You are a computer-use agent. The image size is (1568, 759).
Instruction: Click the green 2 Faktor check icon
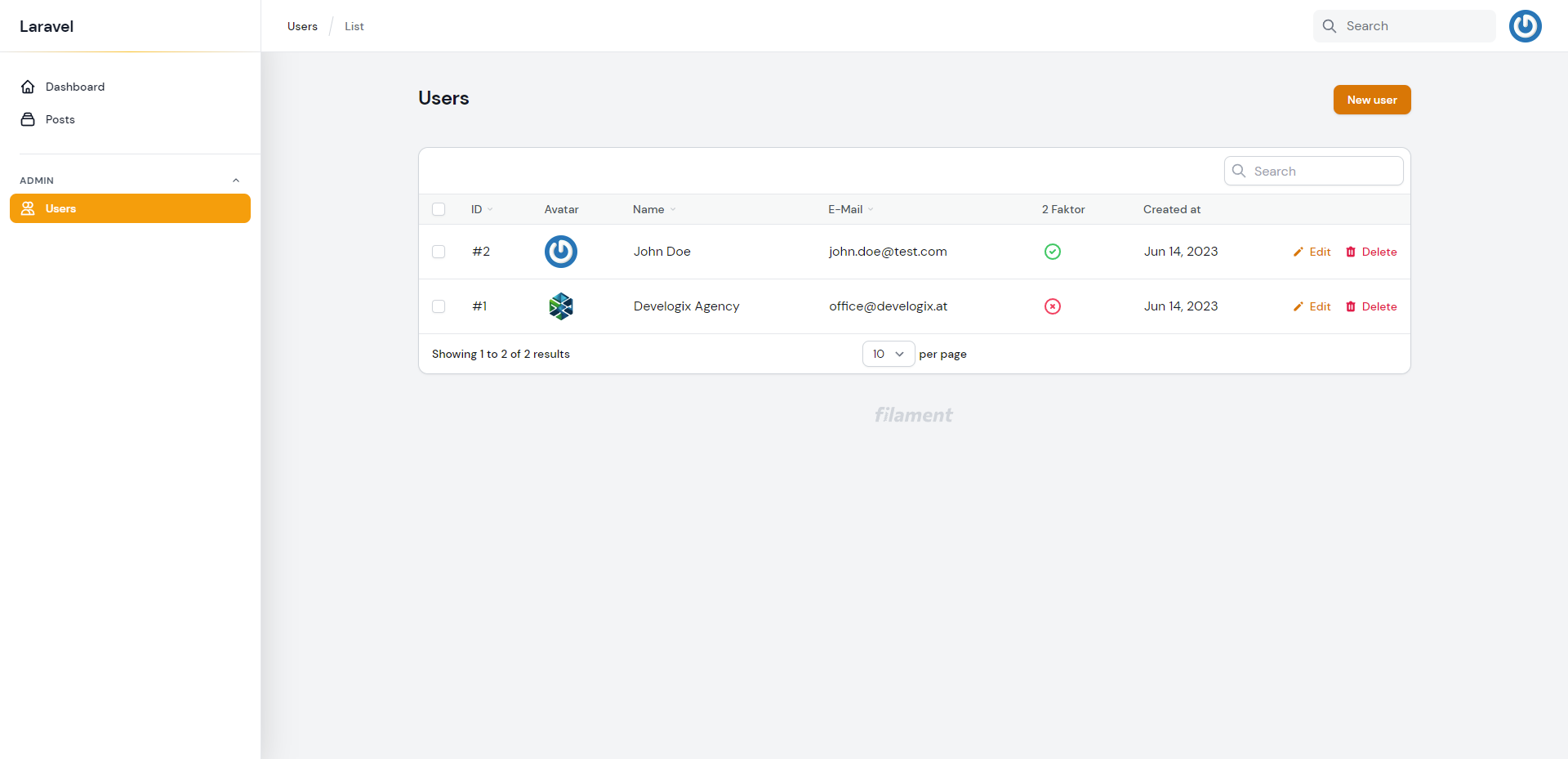tap(1053, 252)
